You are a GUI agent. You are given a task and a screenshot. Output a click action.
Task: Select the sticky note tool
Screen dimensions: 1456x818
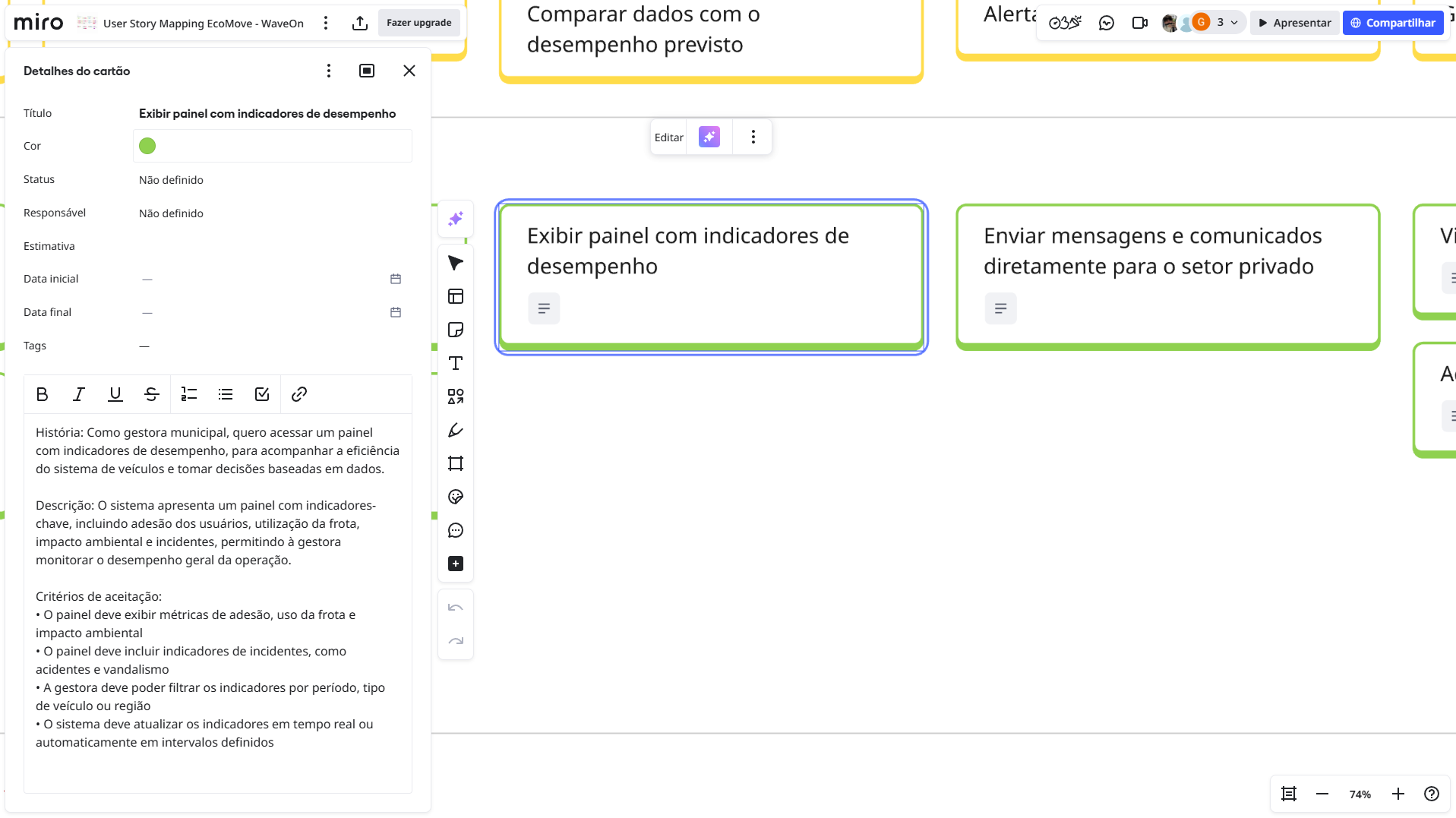coord(456,330)
